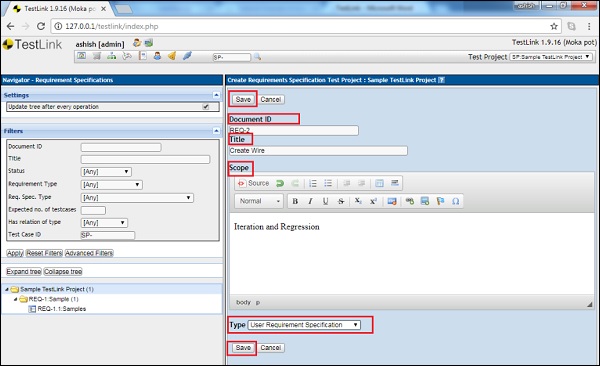Viewport: 600px width, 366px height.
Task: Bookmark the page with the star icon
Action: click(554, 26)
